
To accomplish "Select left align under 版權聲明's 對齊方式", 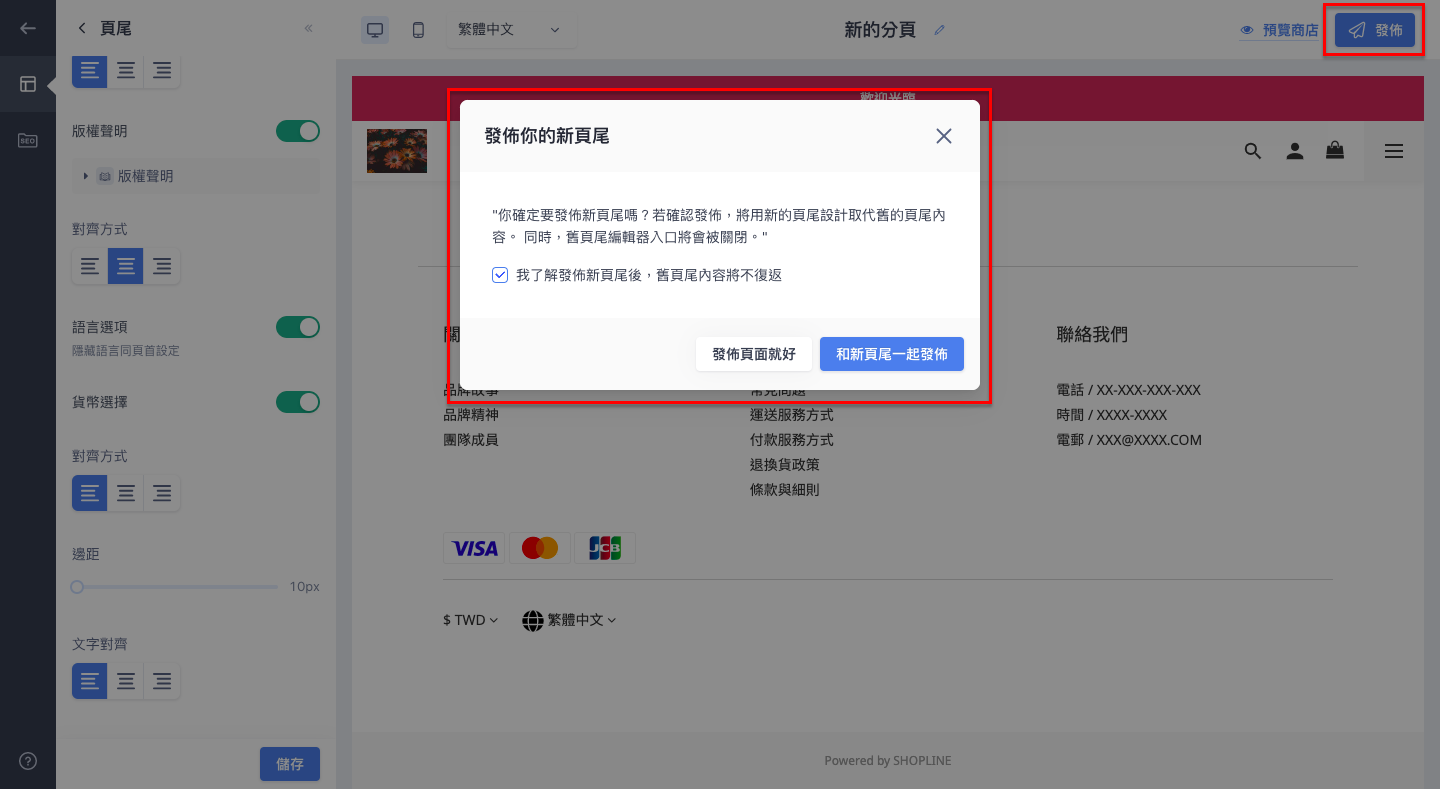I will coord(90,266).
